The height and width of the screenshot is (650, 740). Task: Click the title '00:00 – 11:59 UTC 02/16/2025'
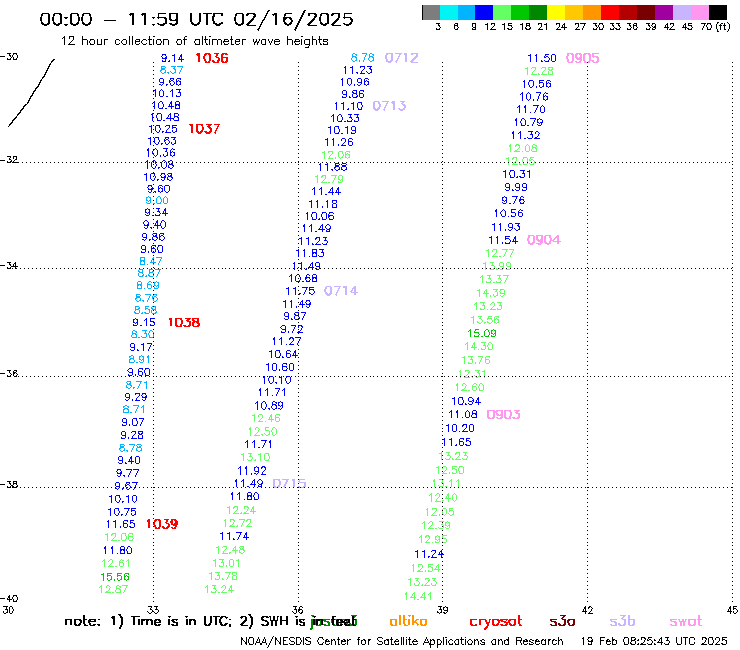(196, 19)
